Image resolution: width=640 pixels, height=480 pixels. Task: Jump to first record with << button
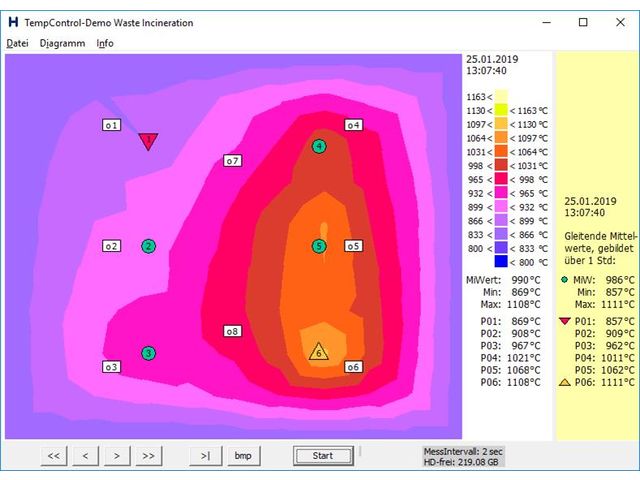coord(54,456)
